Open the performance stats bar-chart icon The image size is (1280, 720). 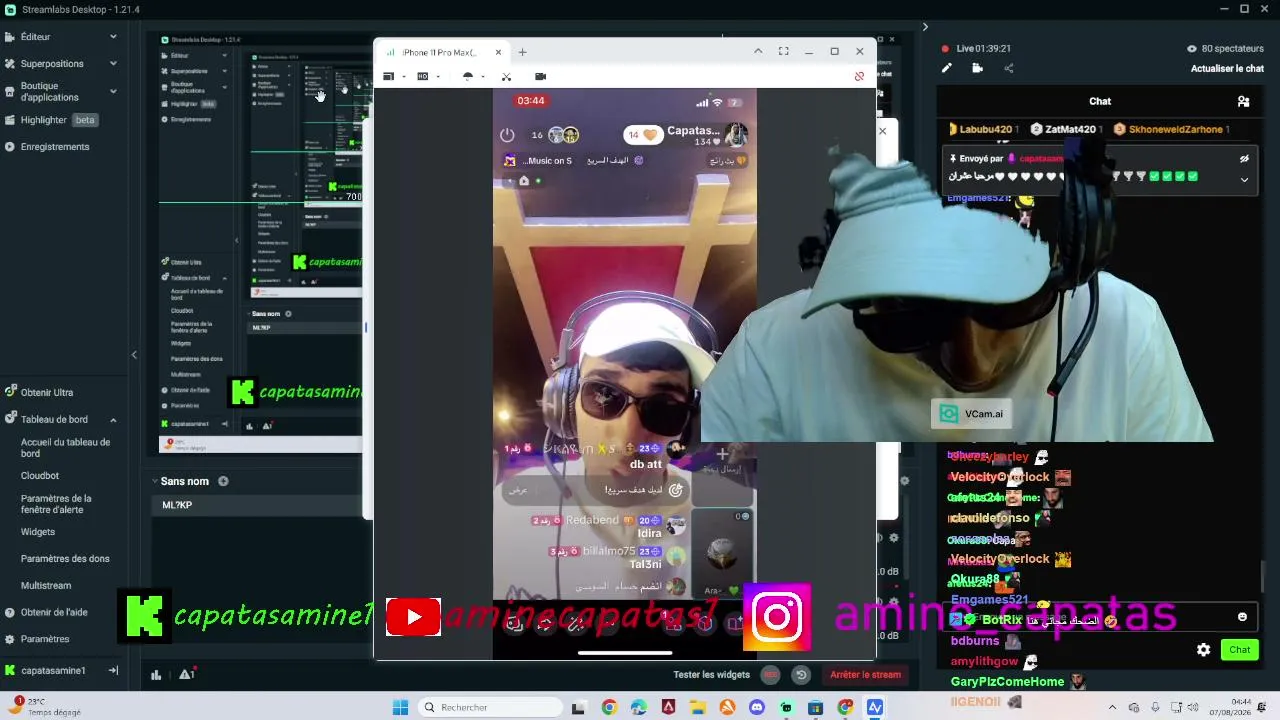(x=156, y=675)
